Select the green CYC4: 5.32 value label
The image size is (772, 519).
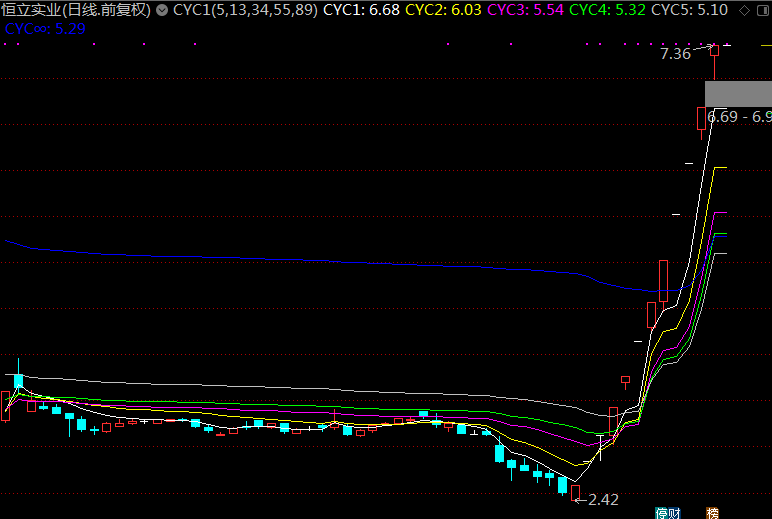tap(606, 11)
